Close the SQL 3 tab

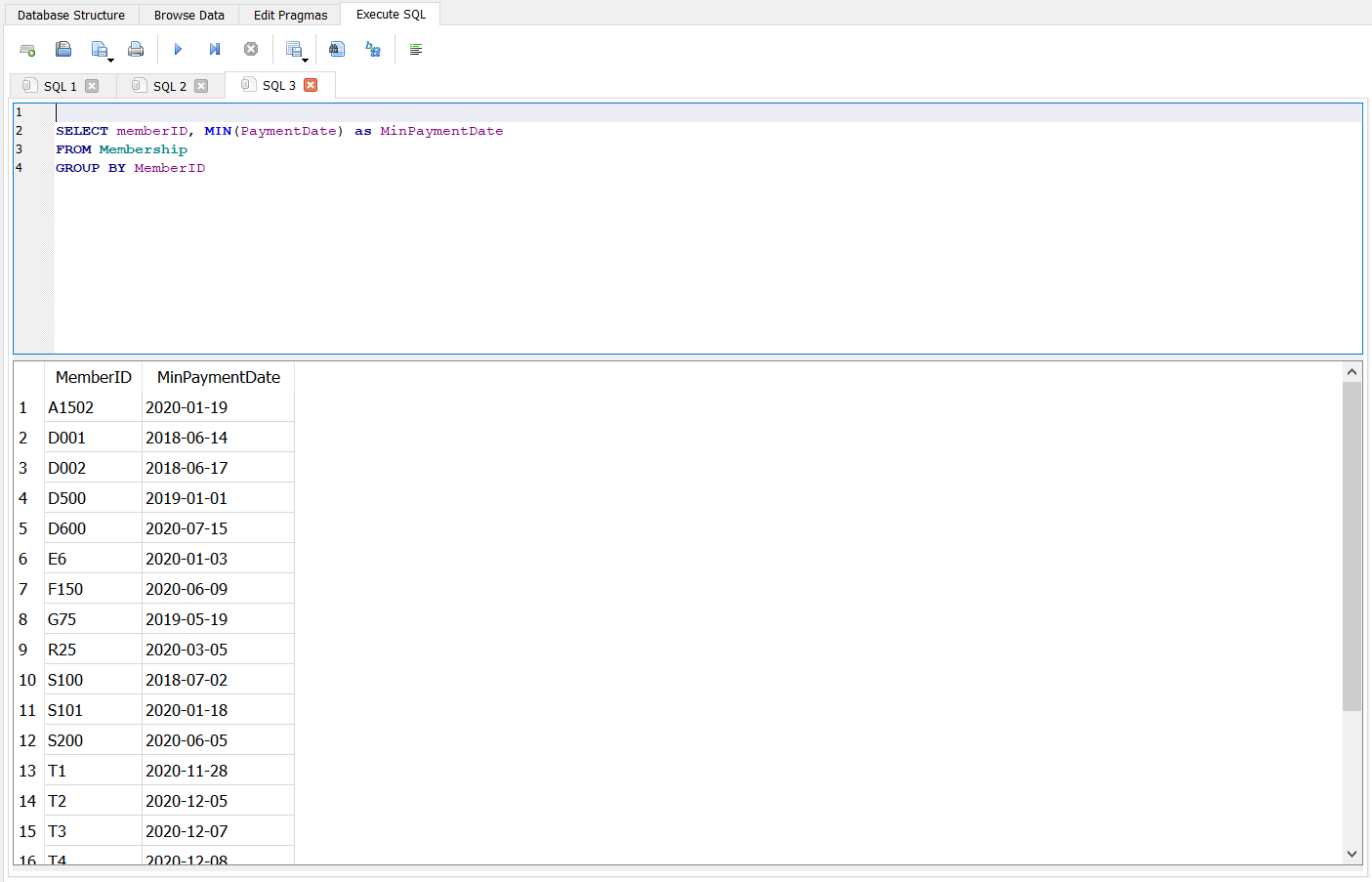(x=311, y=85)
